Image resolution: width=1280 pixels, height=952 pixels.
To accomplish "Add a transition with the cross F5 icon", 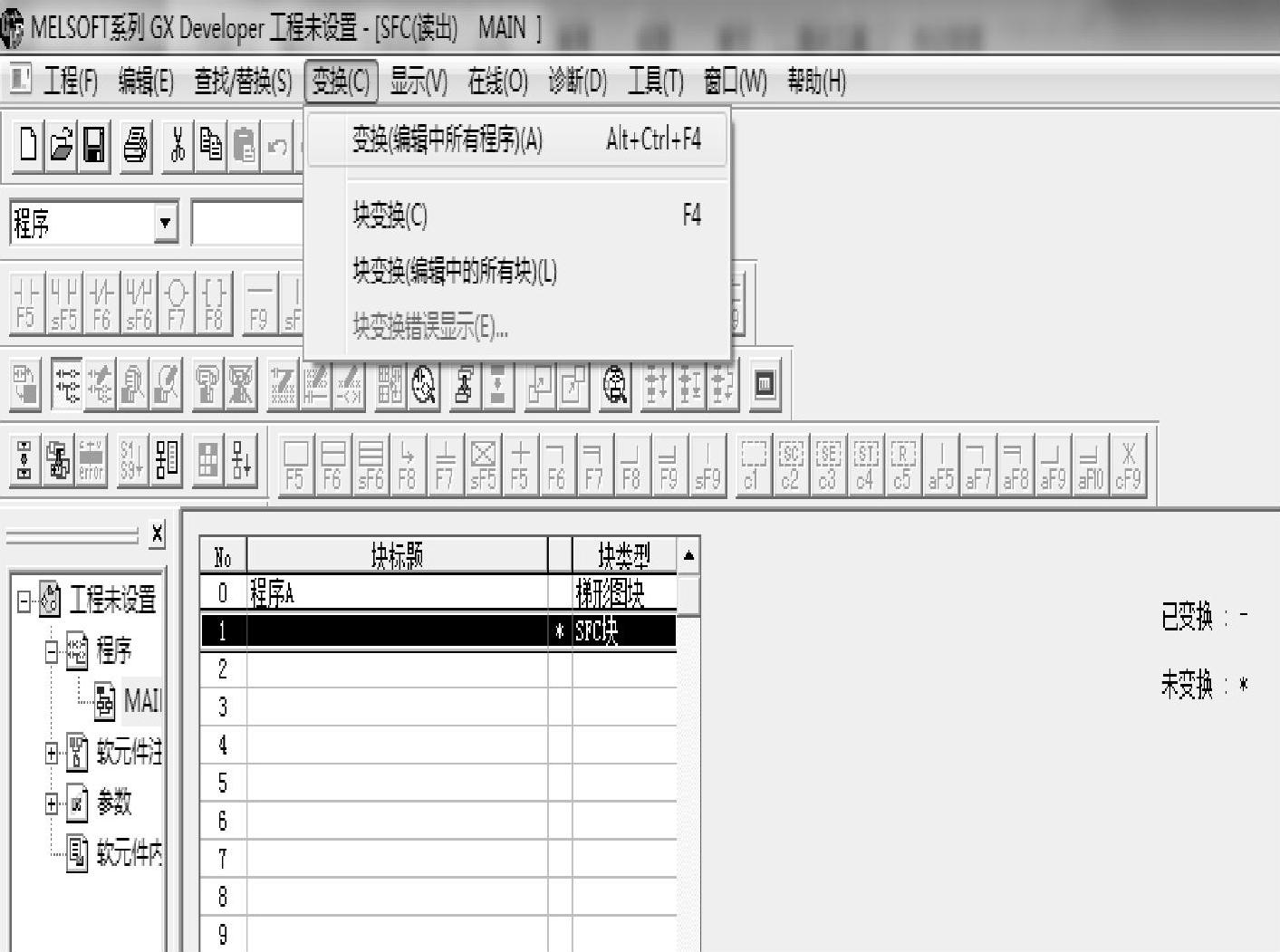I will [520, 465].
